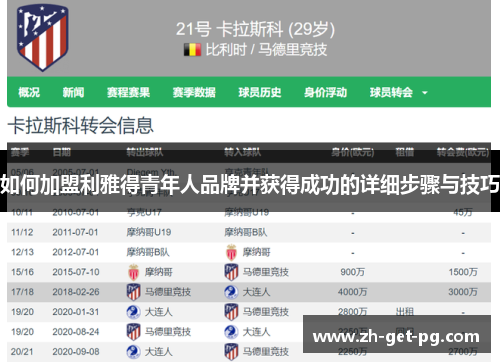
Task: Click the market value 2800万
Action: pos(353,311)
